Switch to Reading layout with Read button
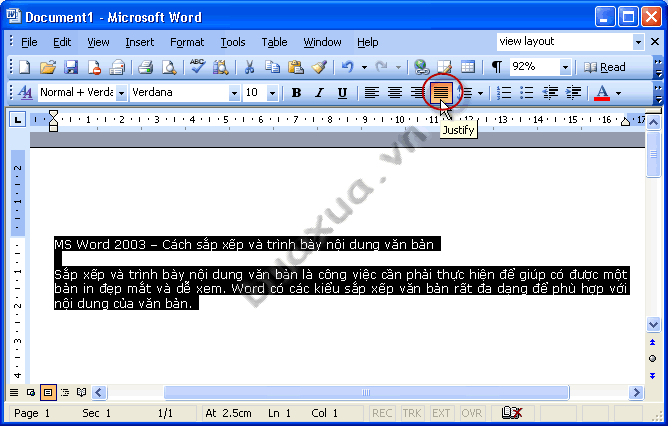Viewport: 668px width, 426px height. pyautogui.click(x=605, y=67)
